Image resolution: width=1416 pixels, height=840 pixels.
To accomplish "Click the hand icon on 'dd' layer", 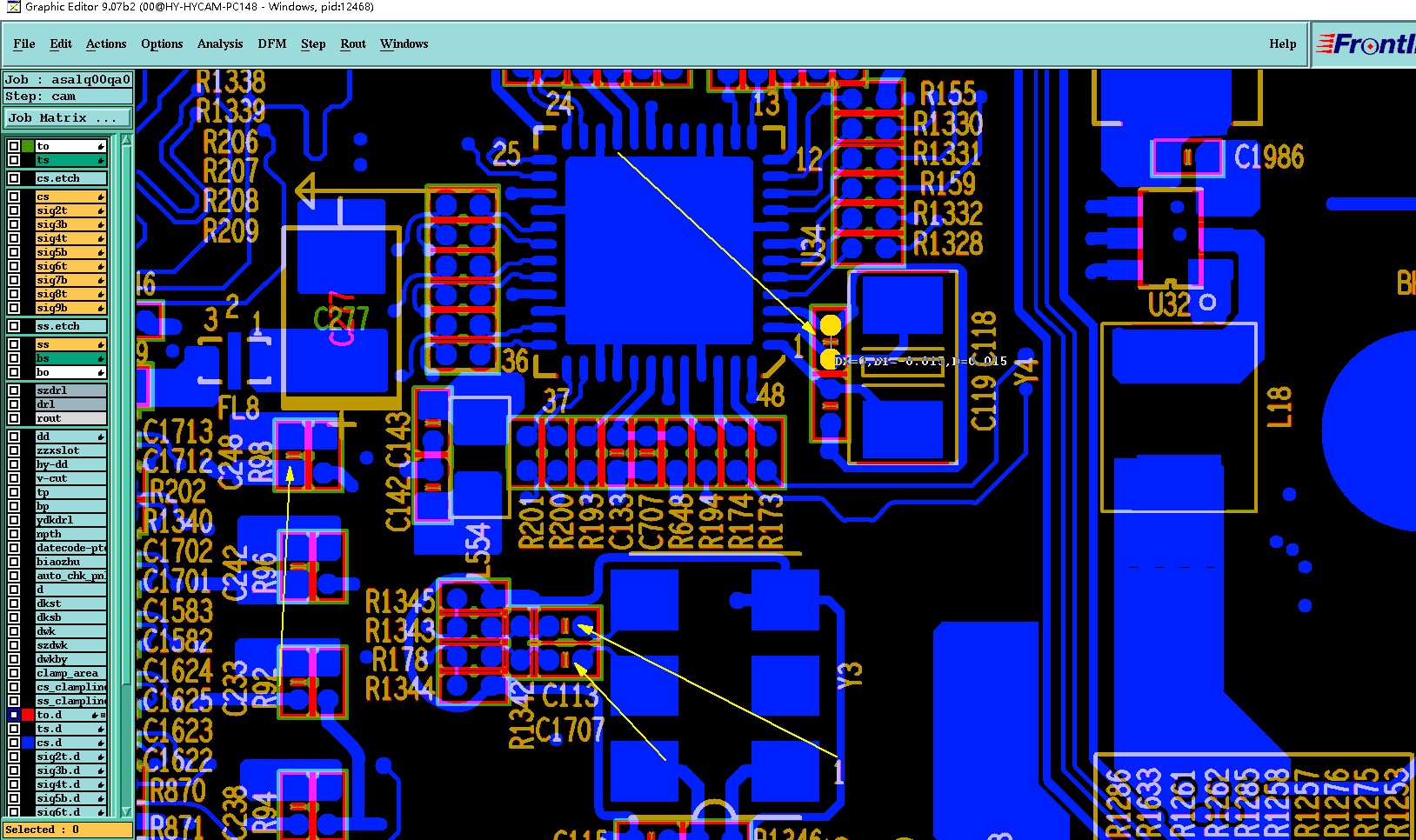I will (x=101, y=437).
